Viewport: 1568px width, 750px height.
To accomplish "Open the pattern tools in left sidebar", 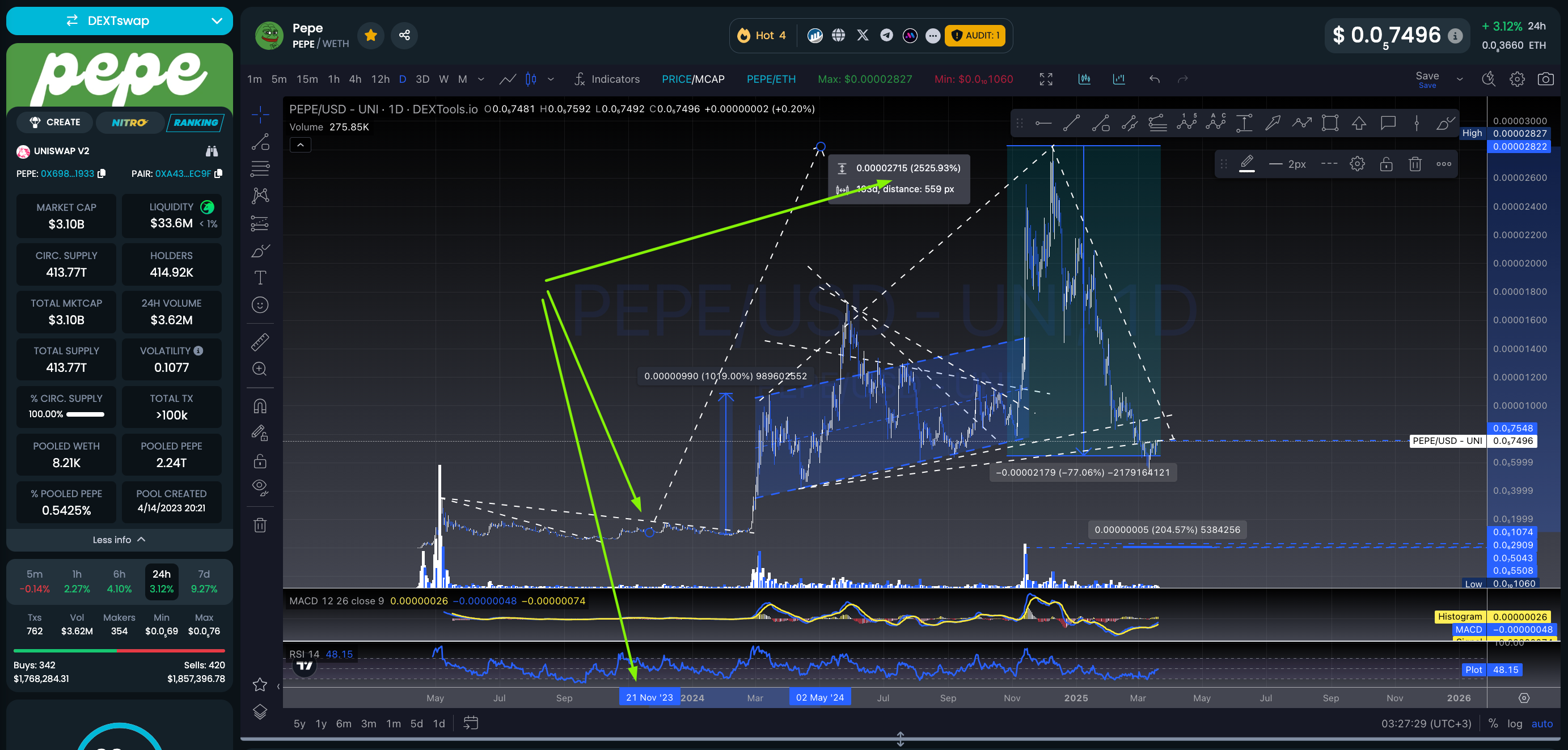I will pos(260,196).
